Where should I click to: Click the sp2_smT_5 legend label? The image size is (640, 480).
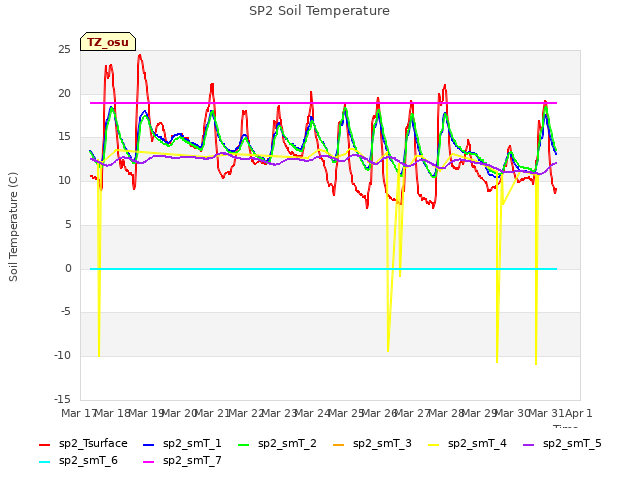[572, 443]
